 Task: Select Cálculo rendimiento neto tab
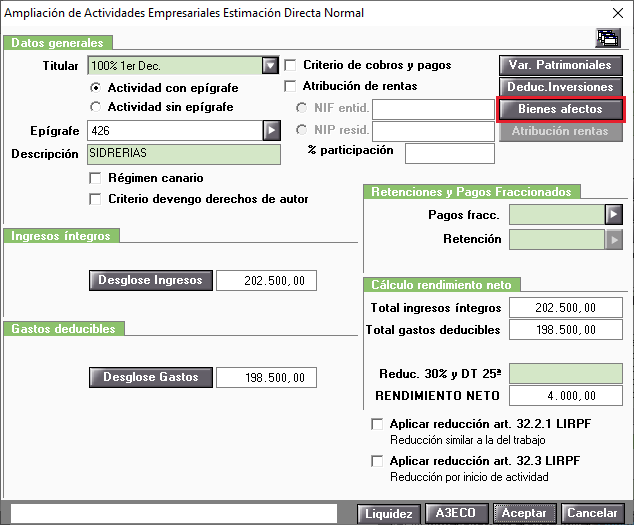(442, 285)
